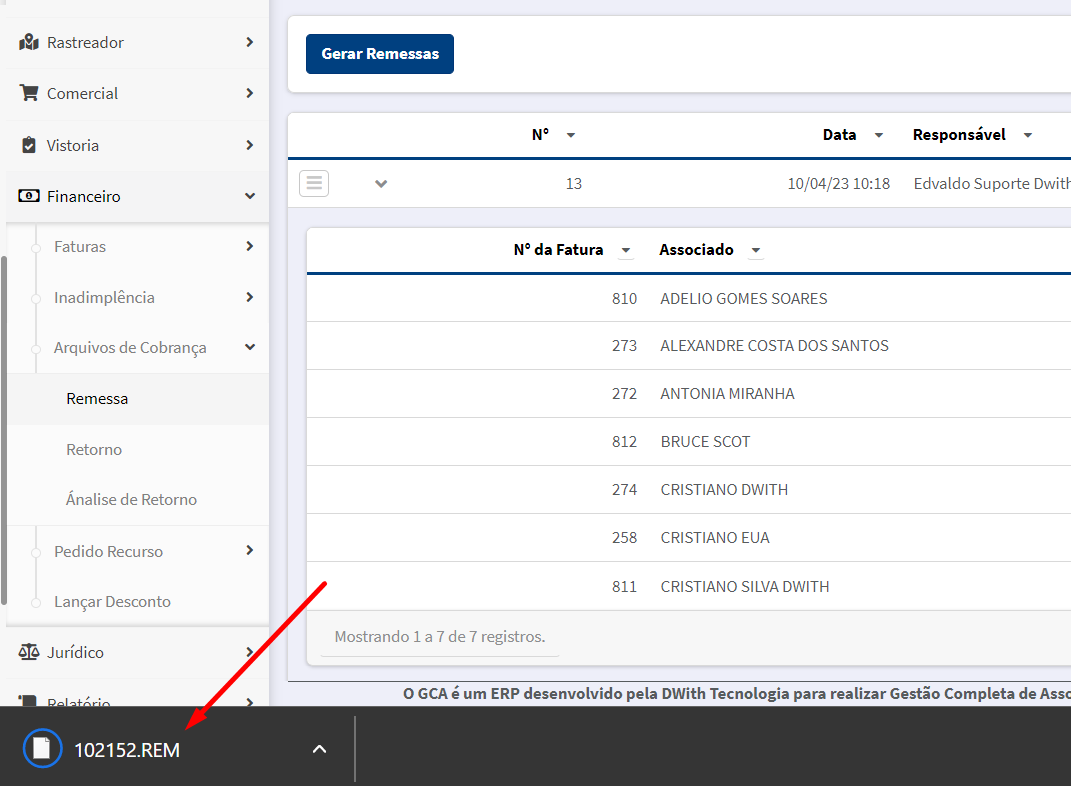Click Associado column header

[696, 250]
